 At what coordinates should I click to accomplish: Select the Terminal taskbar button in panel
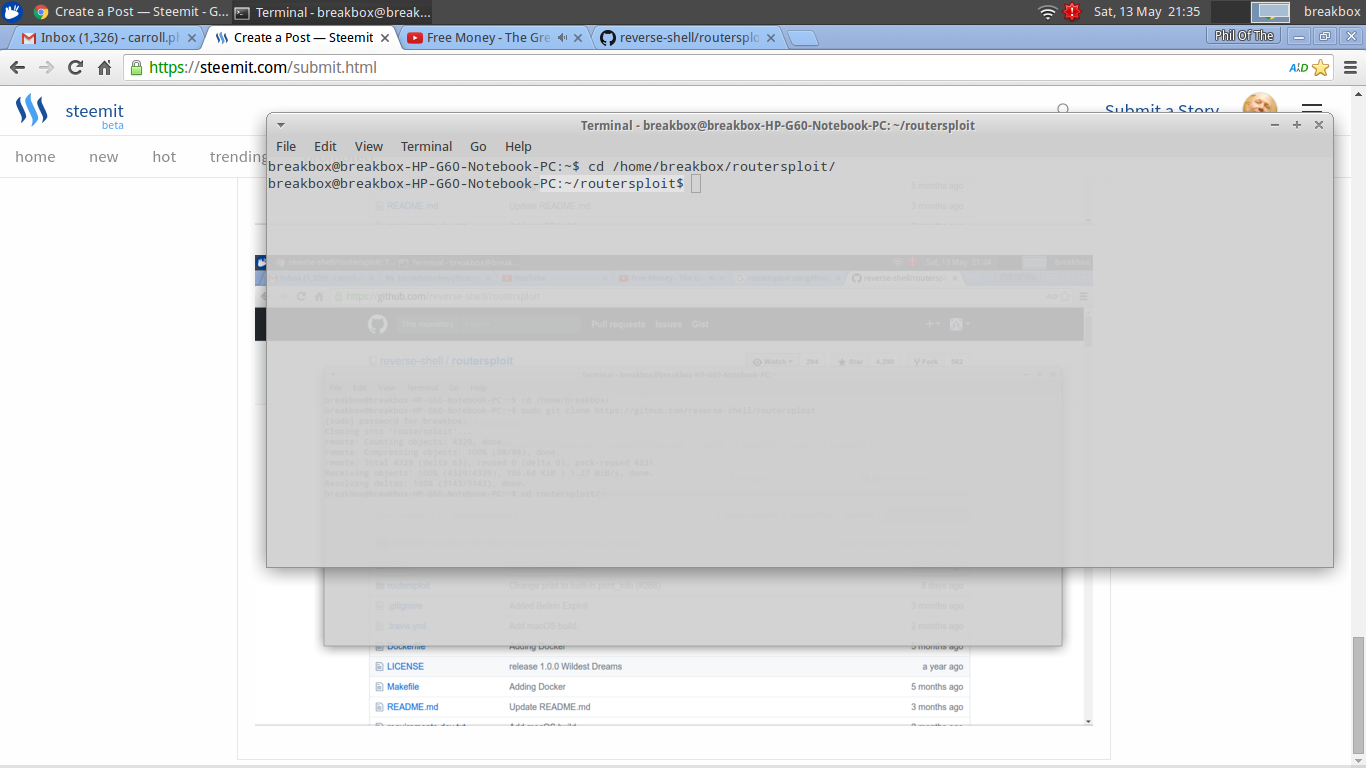tap(332, 12)
